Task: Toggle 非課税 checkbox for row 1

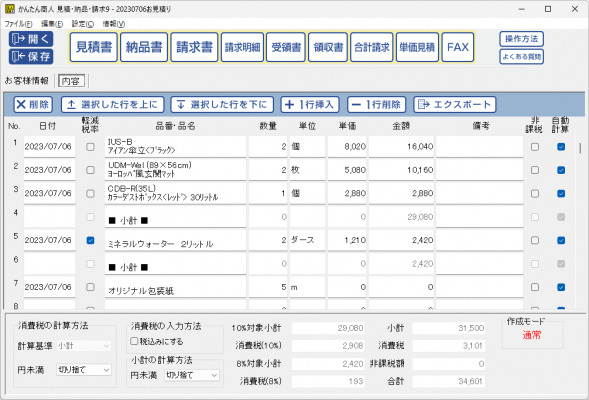Action: 535,147
